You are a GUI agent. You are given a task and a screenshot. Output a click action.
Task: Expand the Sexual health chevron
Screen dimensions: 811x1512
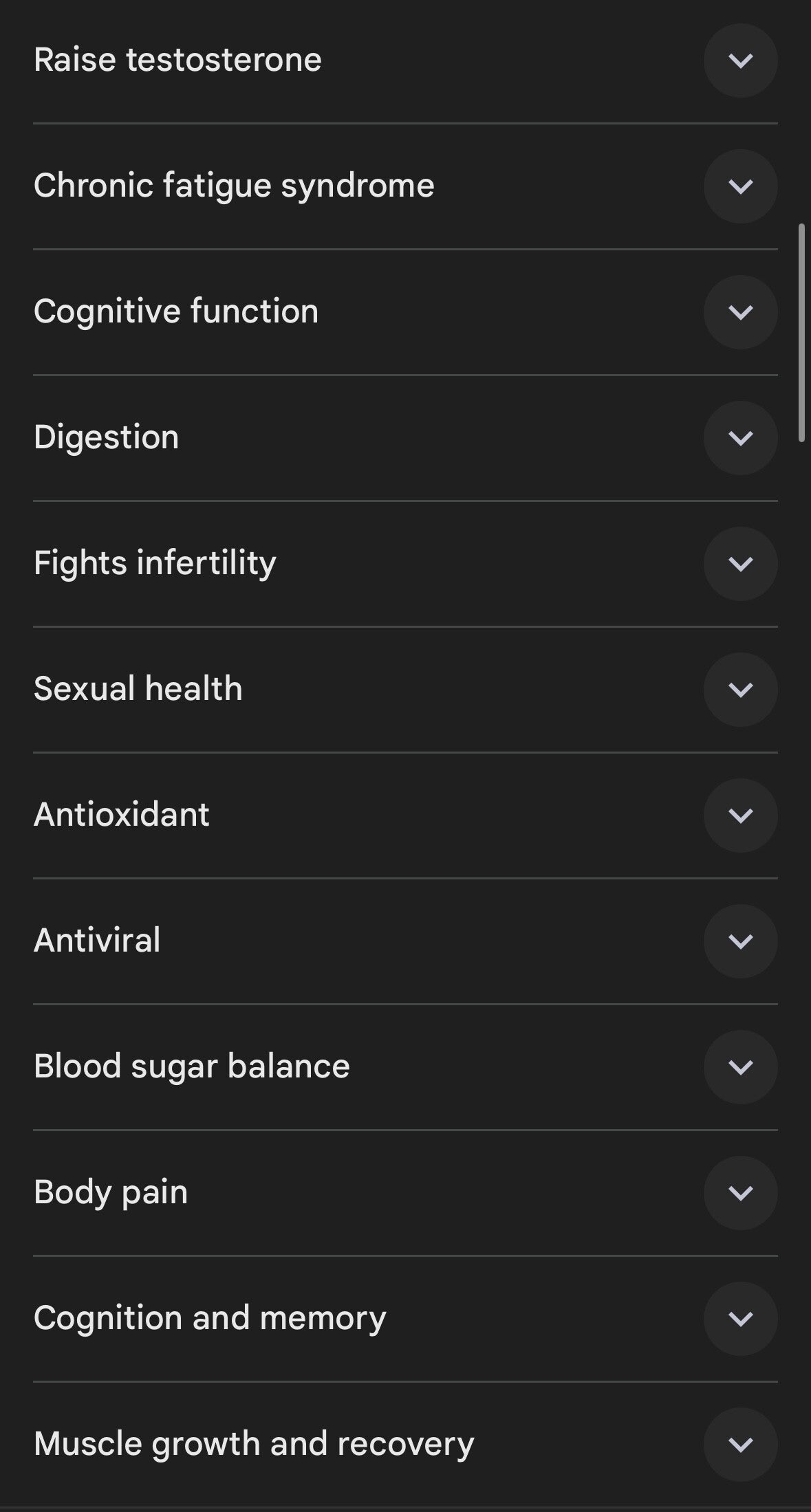point(740,690)
